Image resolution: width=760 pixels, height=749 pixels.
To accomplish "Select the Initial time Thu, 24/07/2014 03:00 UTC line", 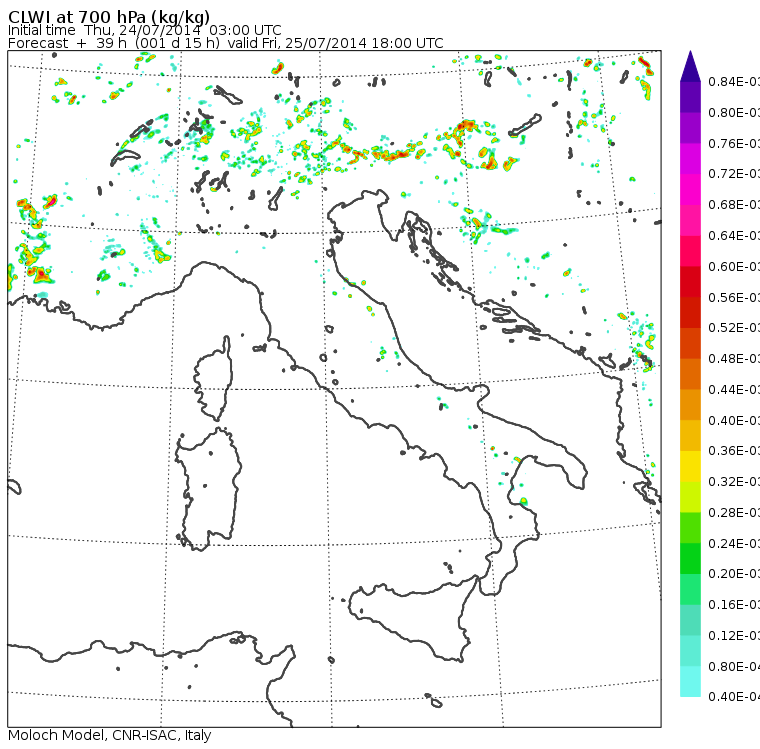I will 144,30.
